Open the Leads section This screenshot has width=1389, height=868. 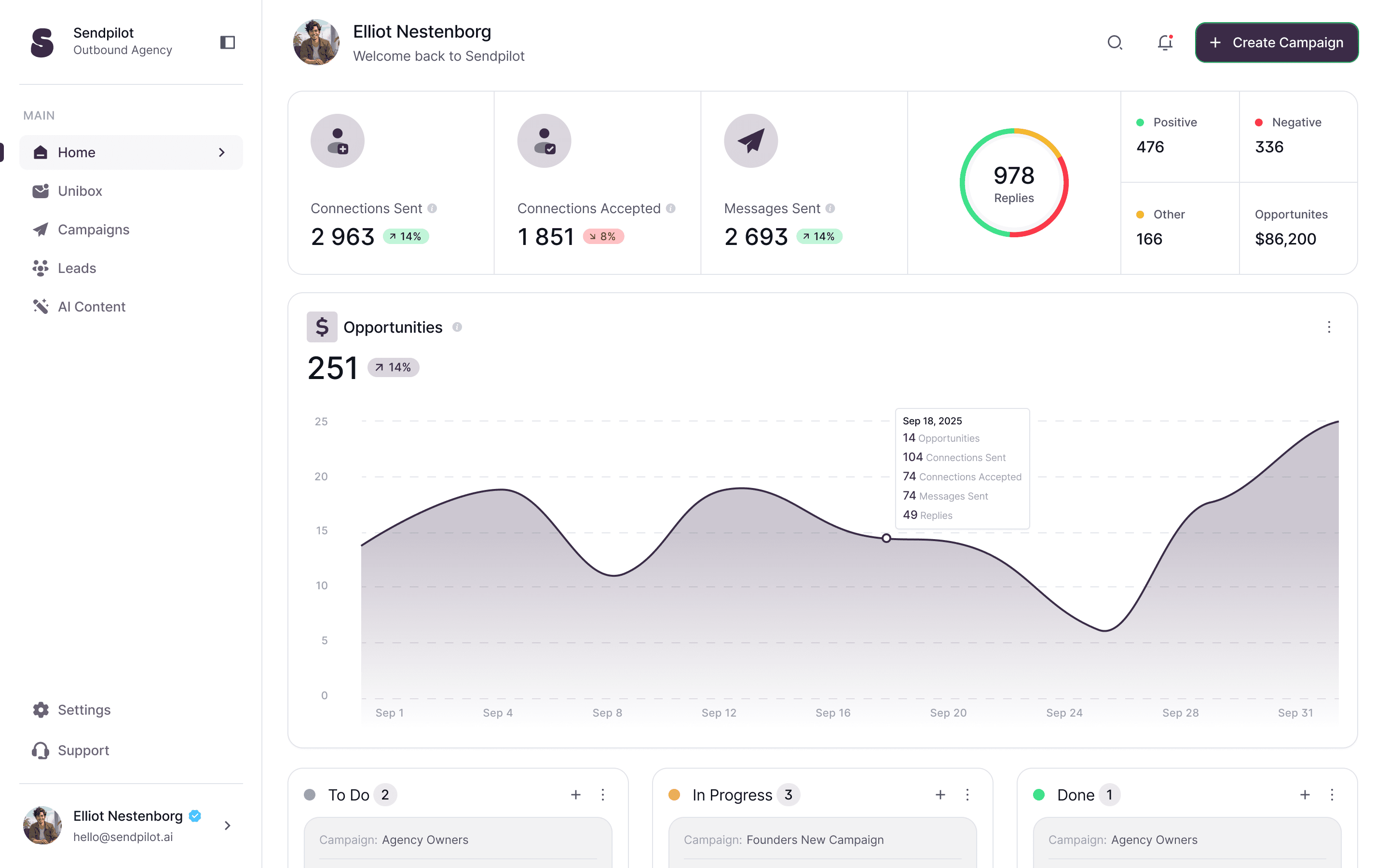pos(76,268)
